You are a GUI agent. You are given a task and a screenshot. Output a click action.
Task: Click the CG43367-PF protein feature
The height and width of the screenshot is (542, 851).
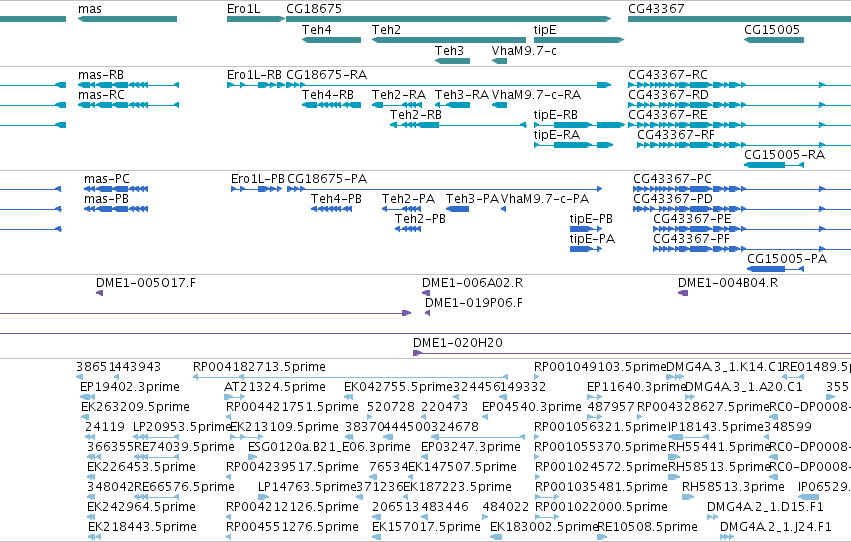(x=752, y=249)
